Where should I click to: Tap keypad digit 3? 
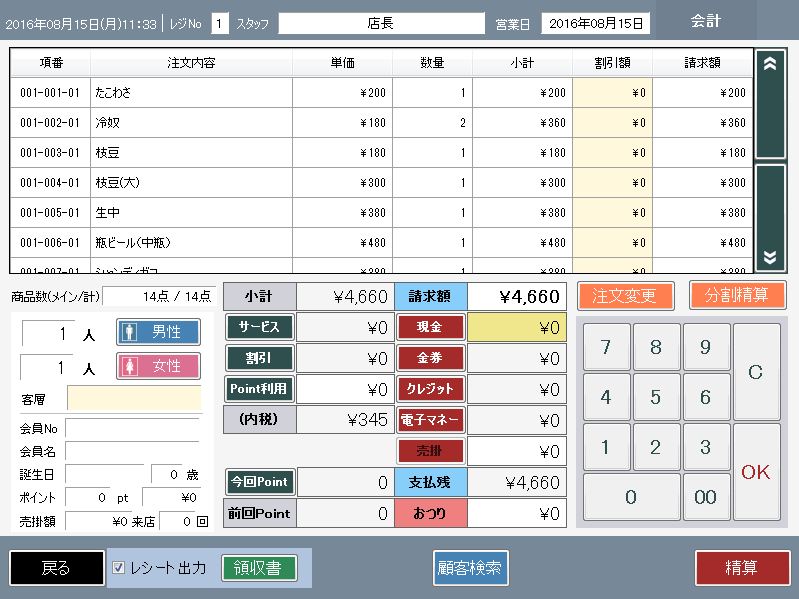[706, 447]
